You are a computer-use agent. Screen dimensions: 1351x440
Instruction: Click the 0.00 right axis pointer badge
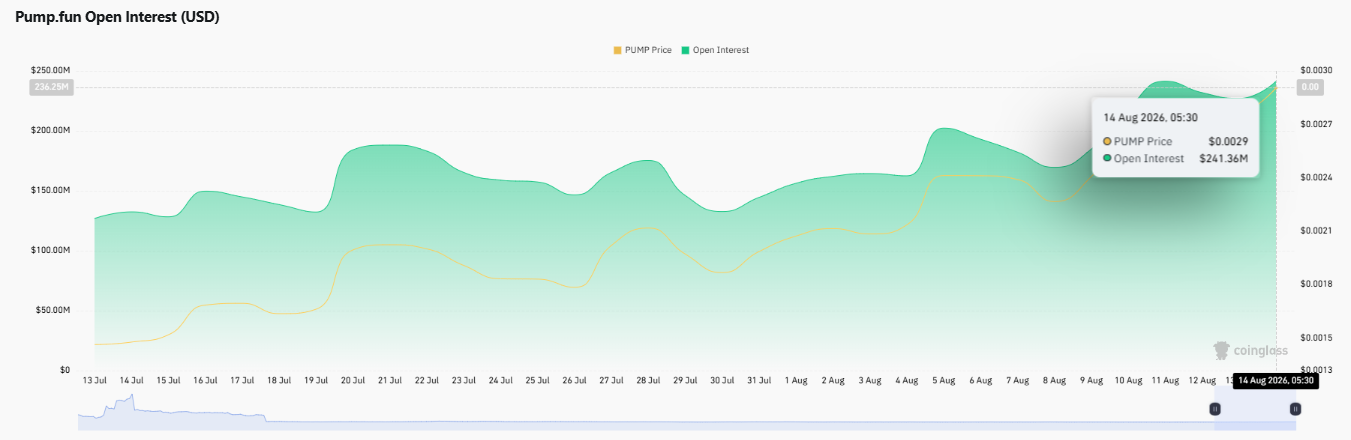coord(1311,87)
